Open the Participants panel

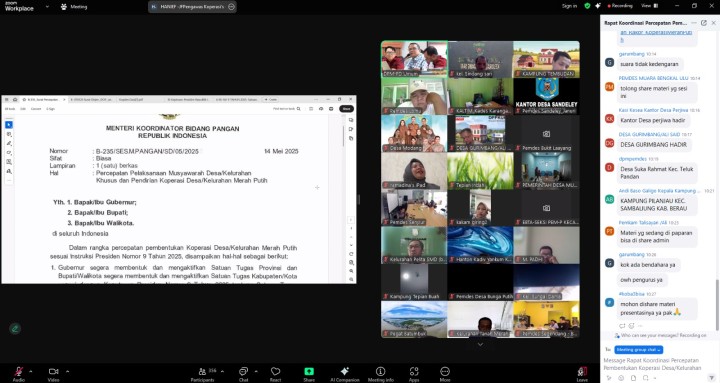click(x=202, y=373)
